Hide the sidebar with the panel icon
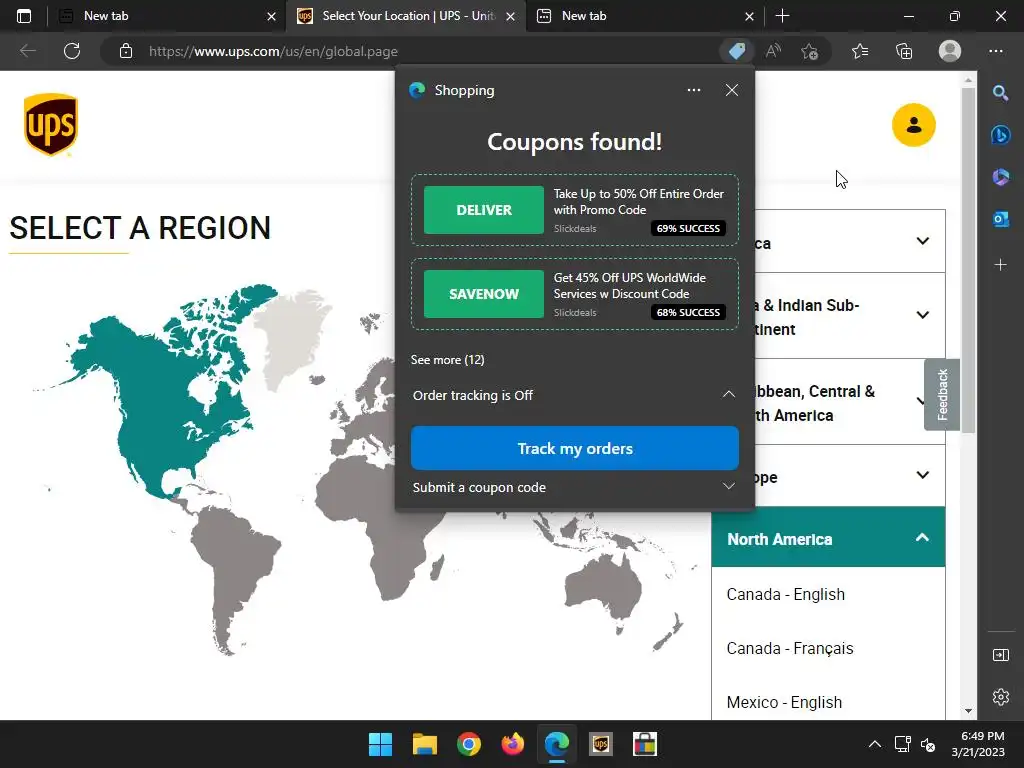Image resolution: width=1024 pixels, height=768 pixels. tap(1000, 655)
